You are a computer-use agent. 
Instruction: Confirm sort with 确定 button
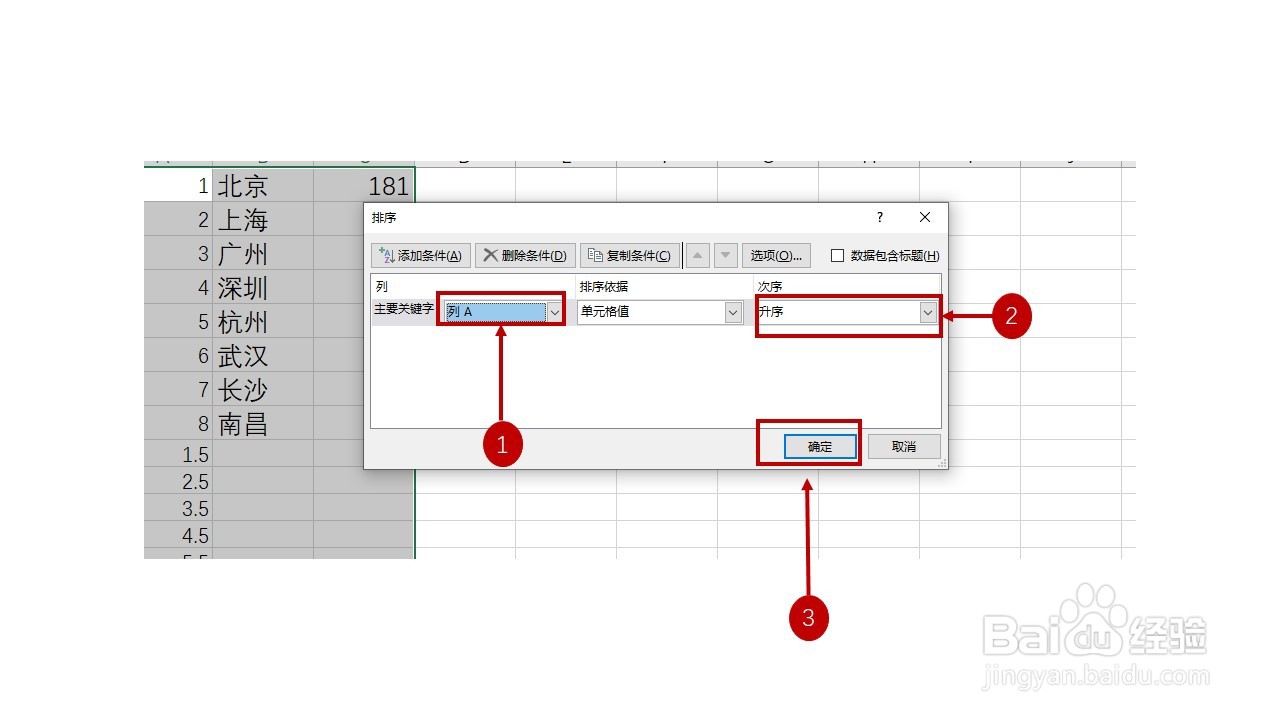820,446
